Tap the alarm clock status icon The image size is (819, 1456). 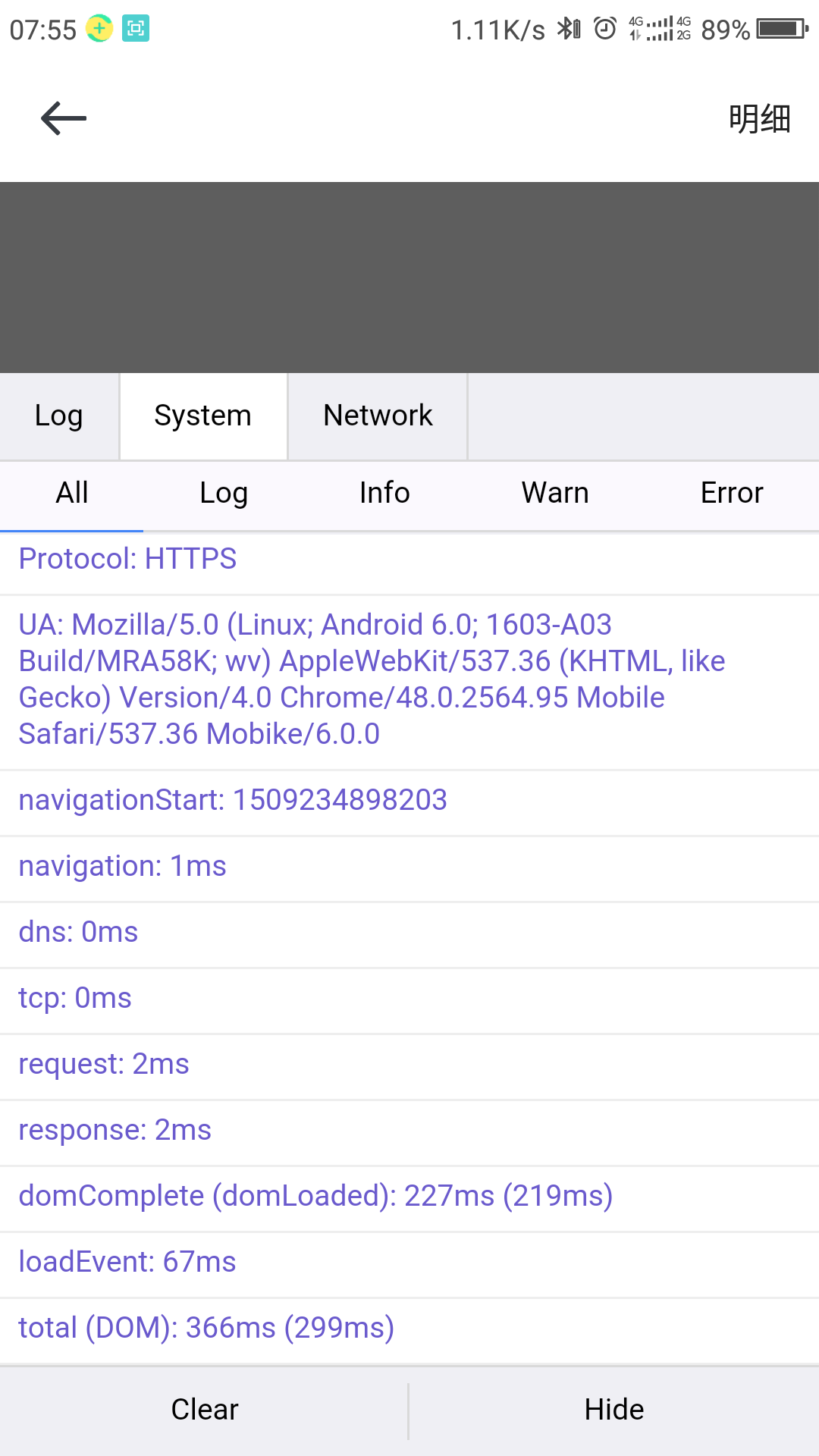pos(604,29)
